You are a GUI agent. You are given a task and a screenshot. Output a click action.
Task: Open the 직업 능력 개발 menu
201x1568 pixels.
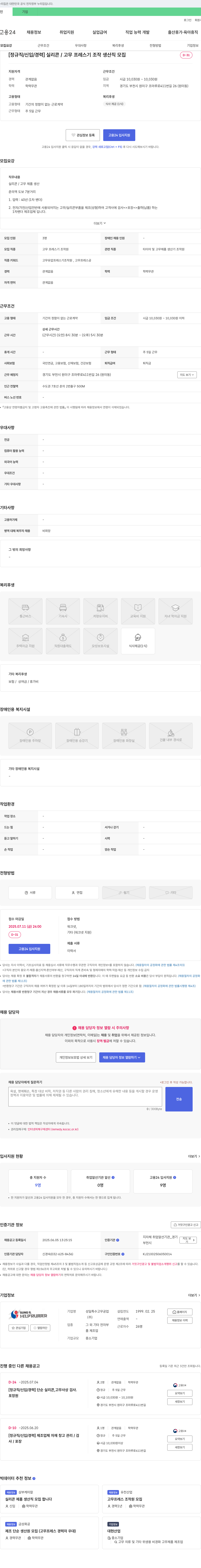[x=137, y=32]
